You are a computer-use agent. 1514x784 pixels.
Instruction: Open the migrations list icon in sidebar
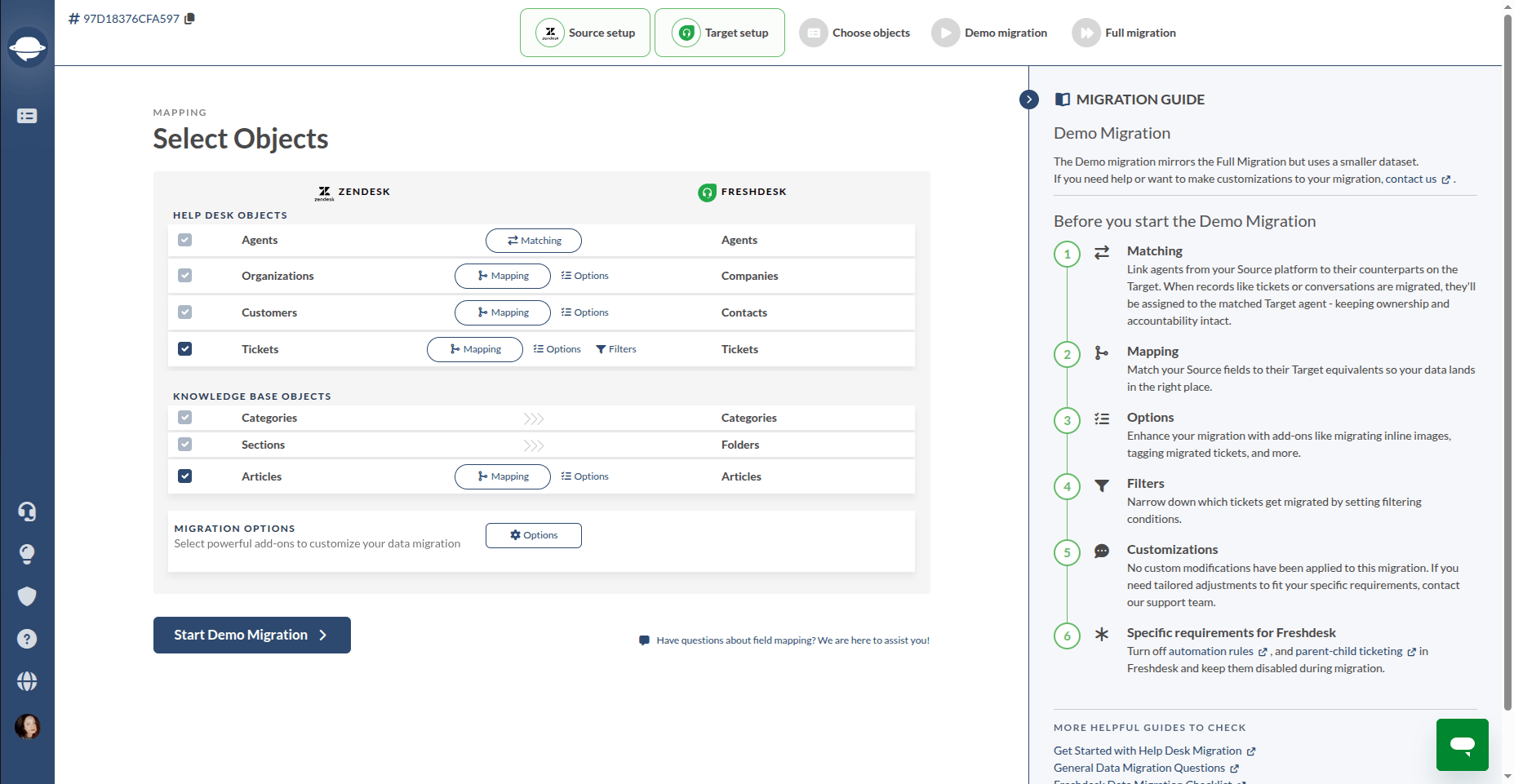pyautogui.click(x=27, y=116)
